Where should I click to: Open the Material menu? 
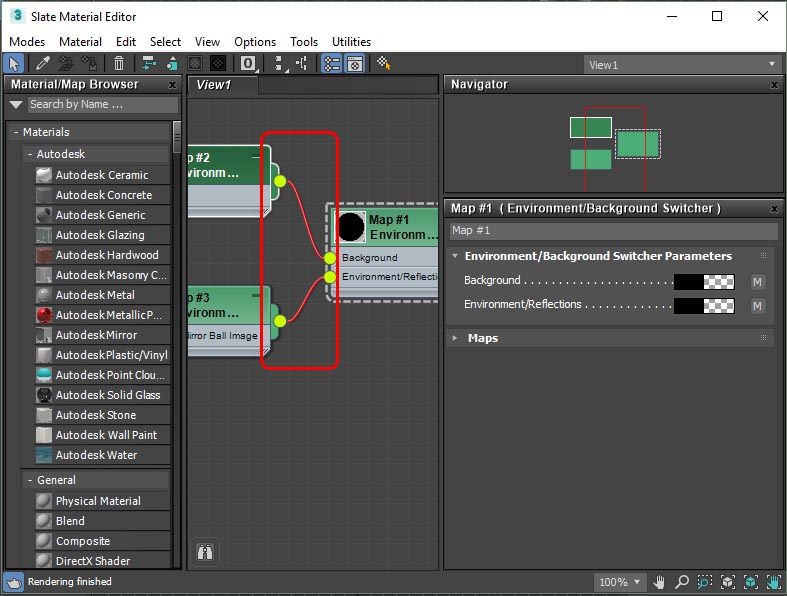(x=80, y=42)
